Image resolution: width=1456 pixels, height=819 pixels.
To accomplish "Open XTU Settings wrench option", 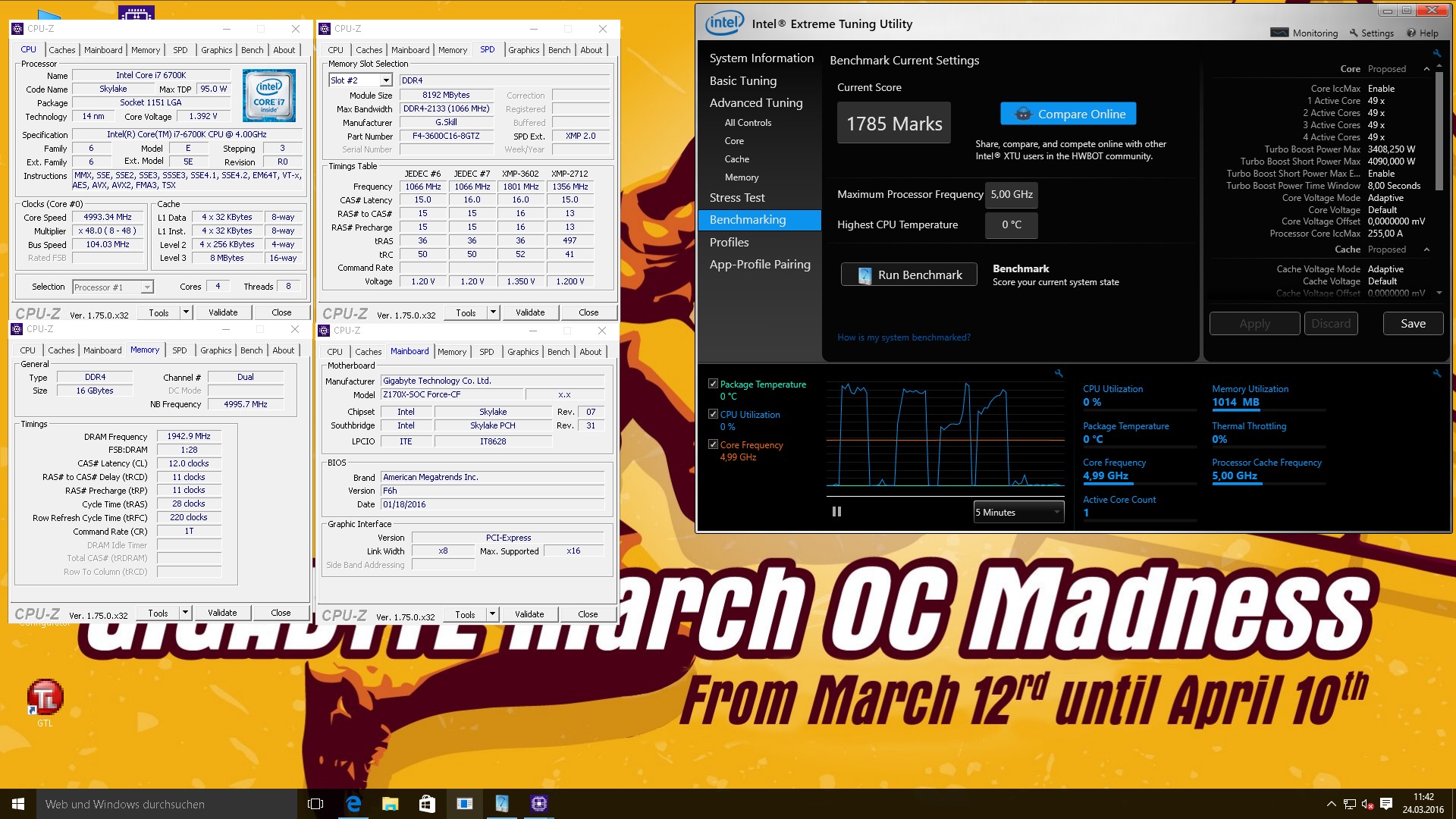I will 1371,33.
